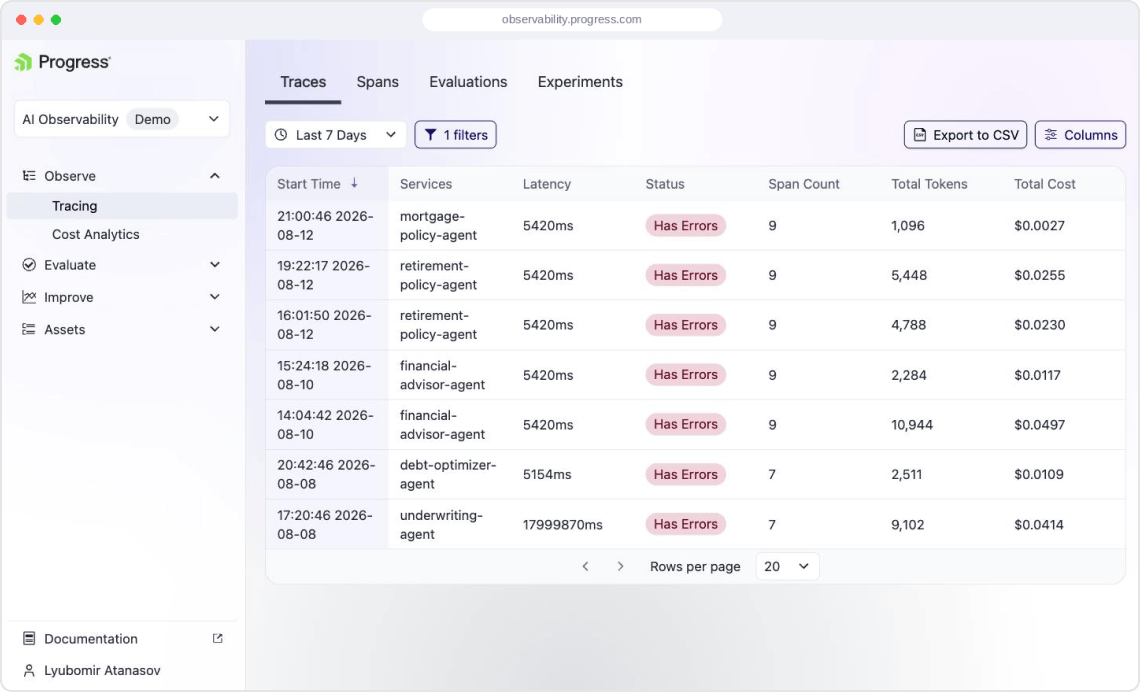
Task: Open Documentation external link icon
Action: point(217,638)
